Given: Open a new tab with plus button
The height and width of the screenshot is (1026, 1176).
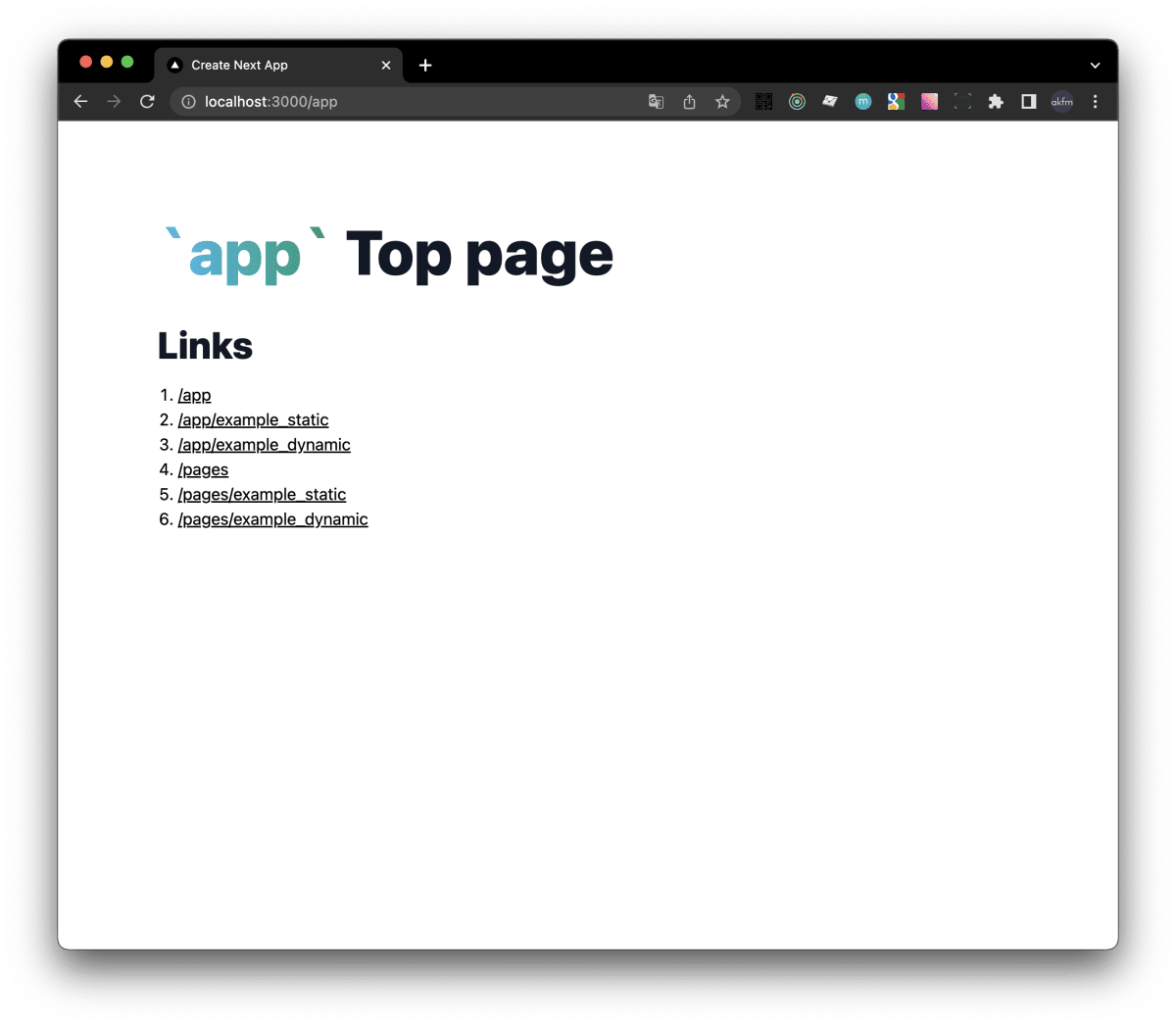Looking at the screenshot, I should [425, 66].
